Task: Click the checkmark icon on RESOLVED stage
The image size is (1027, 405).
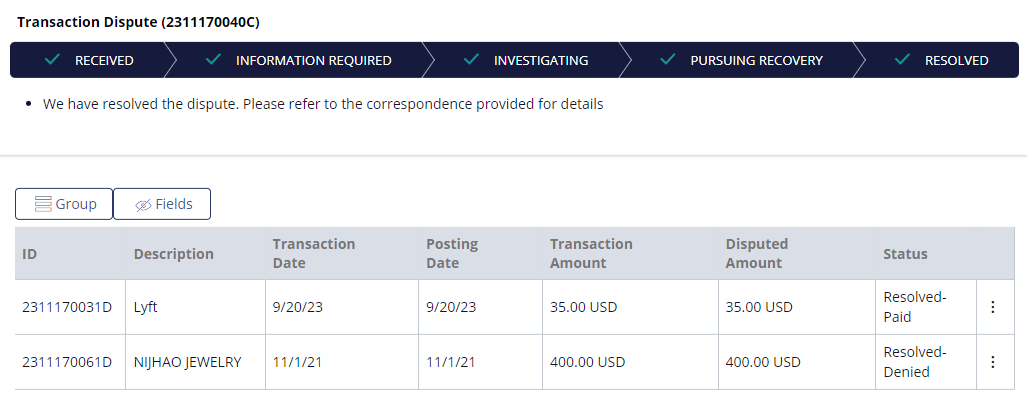Action: (x=902, y=60)
